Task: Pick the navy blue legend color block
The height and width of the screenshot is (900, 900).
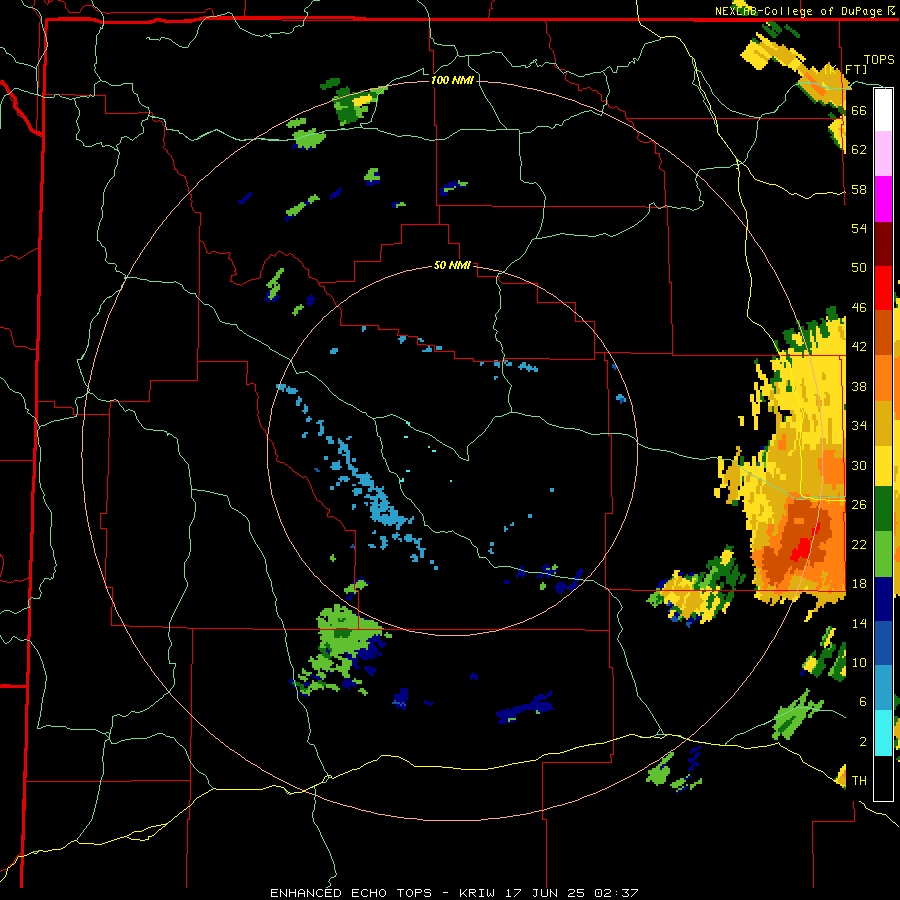Action: click(x=883, y=599)
